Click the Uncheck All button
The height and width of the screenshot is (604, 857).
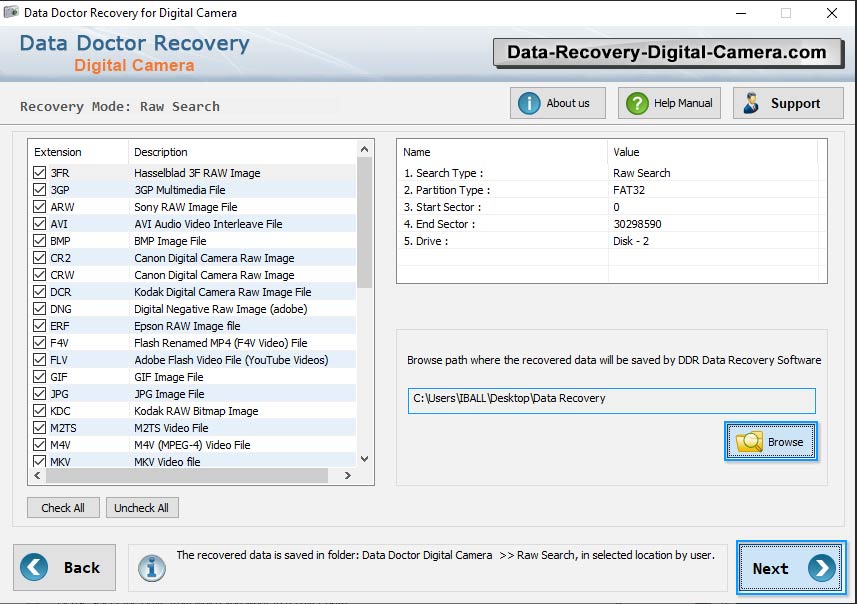pyautogui.click(x=142, y=508)
